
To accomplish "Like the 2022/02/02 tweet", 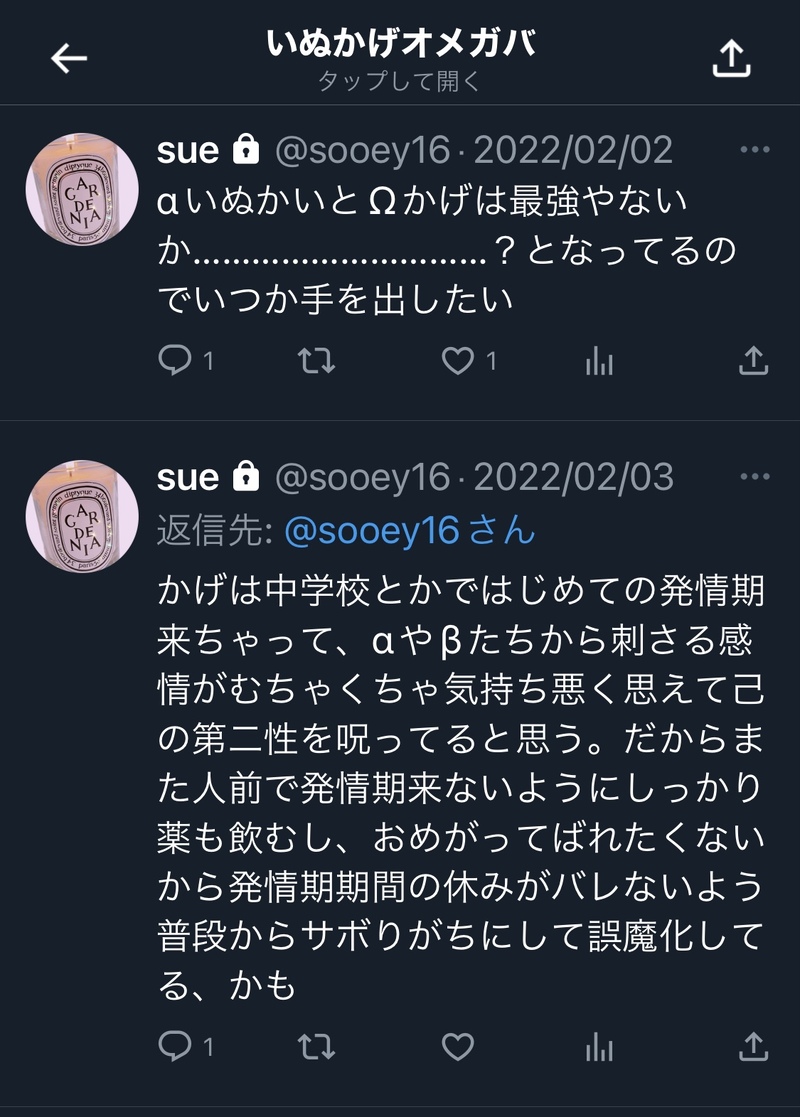I will coord(457,361).
